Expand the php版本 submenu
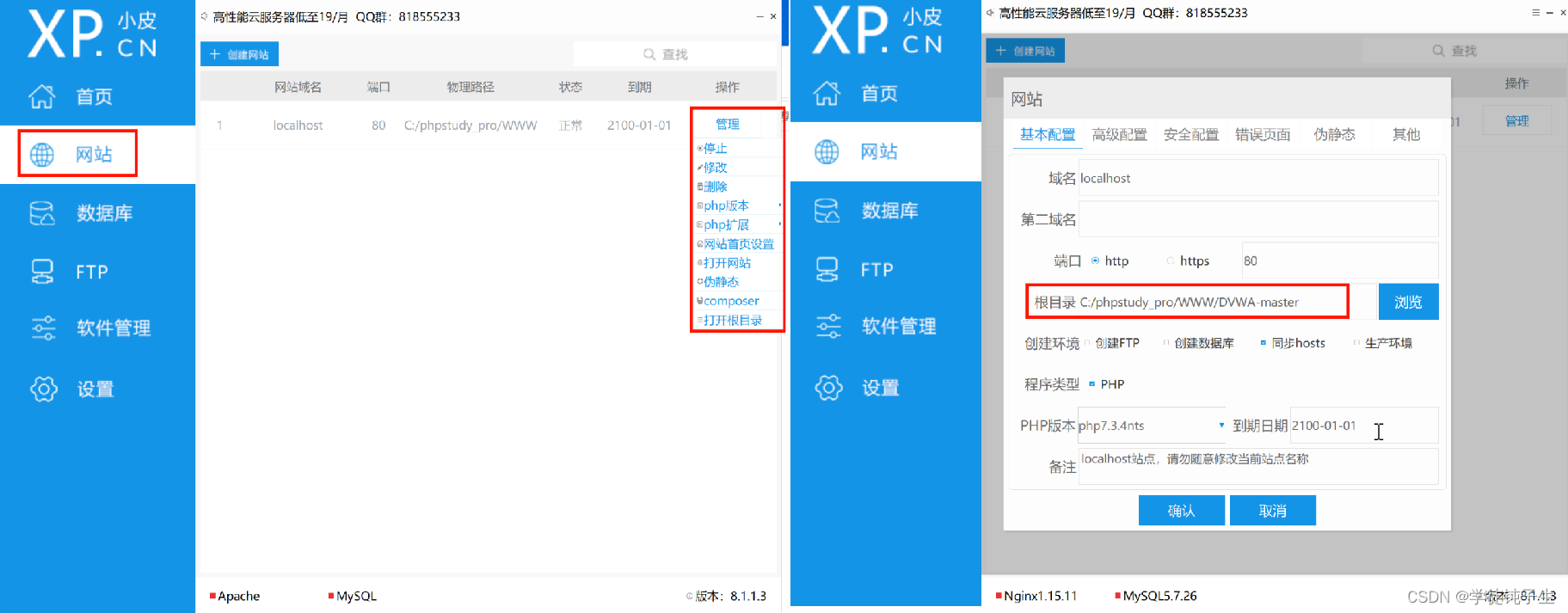 click(x=738, y=205)
